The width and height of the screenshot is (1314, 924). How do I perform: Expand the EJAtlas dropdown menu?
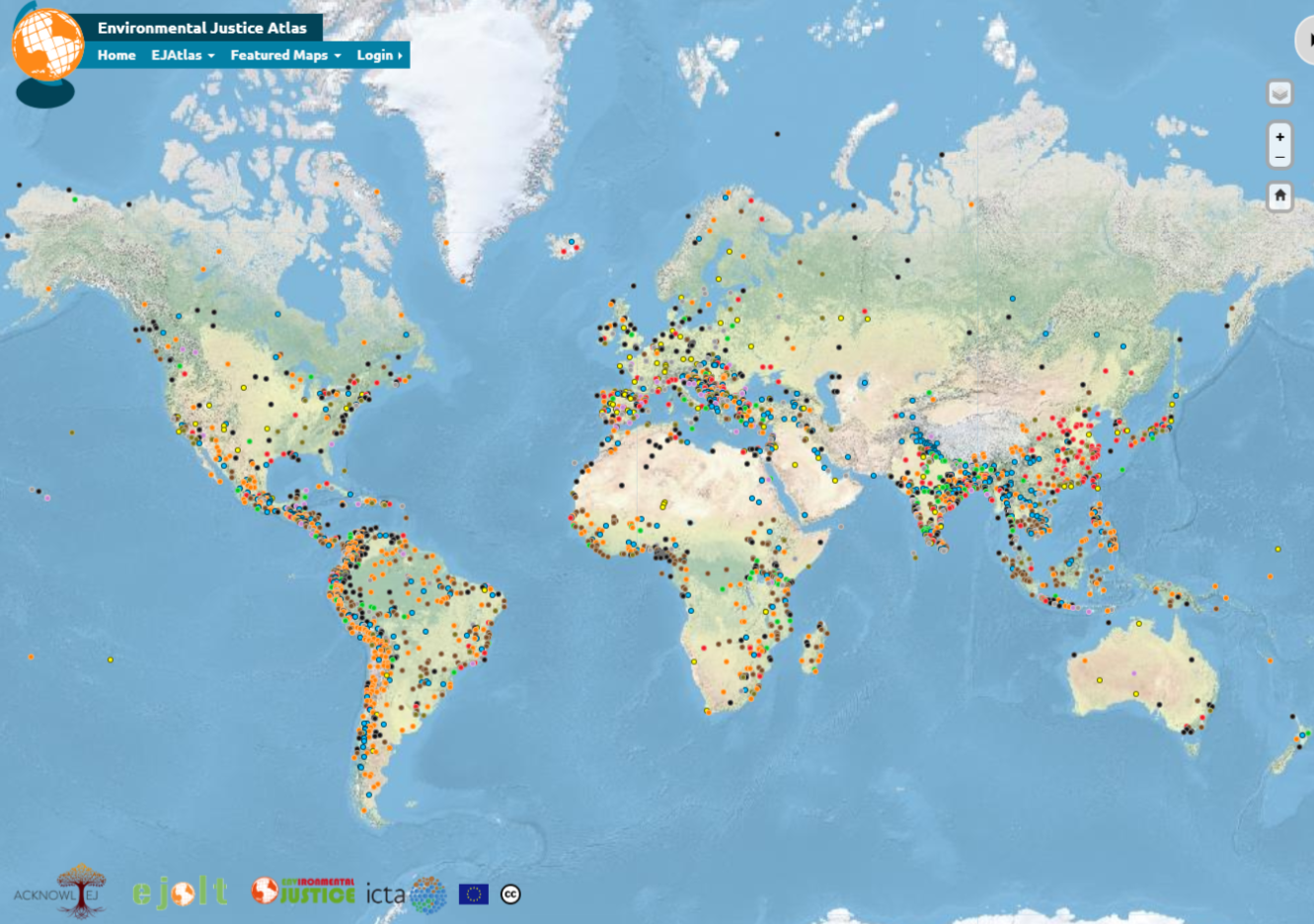[183, 55]
